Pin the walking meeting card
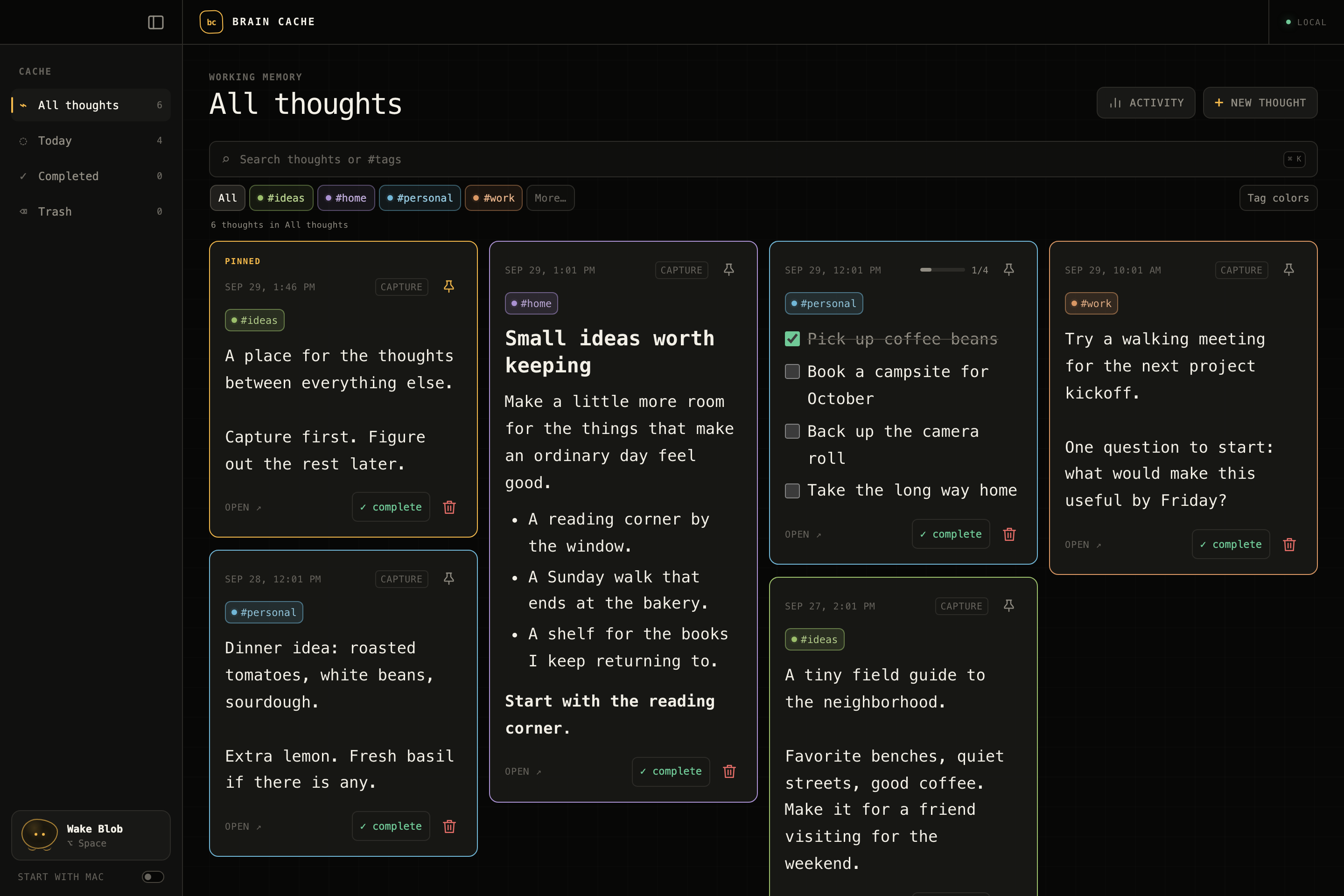 click(x=1289, y=270)
